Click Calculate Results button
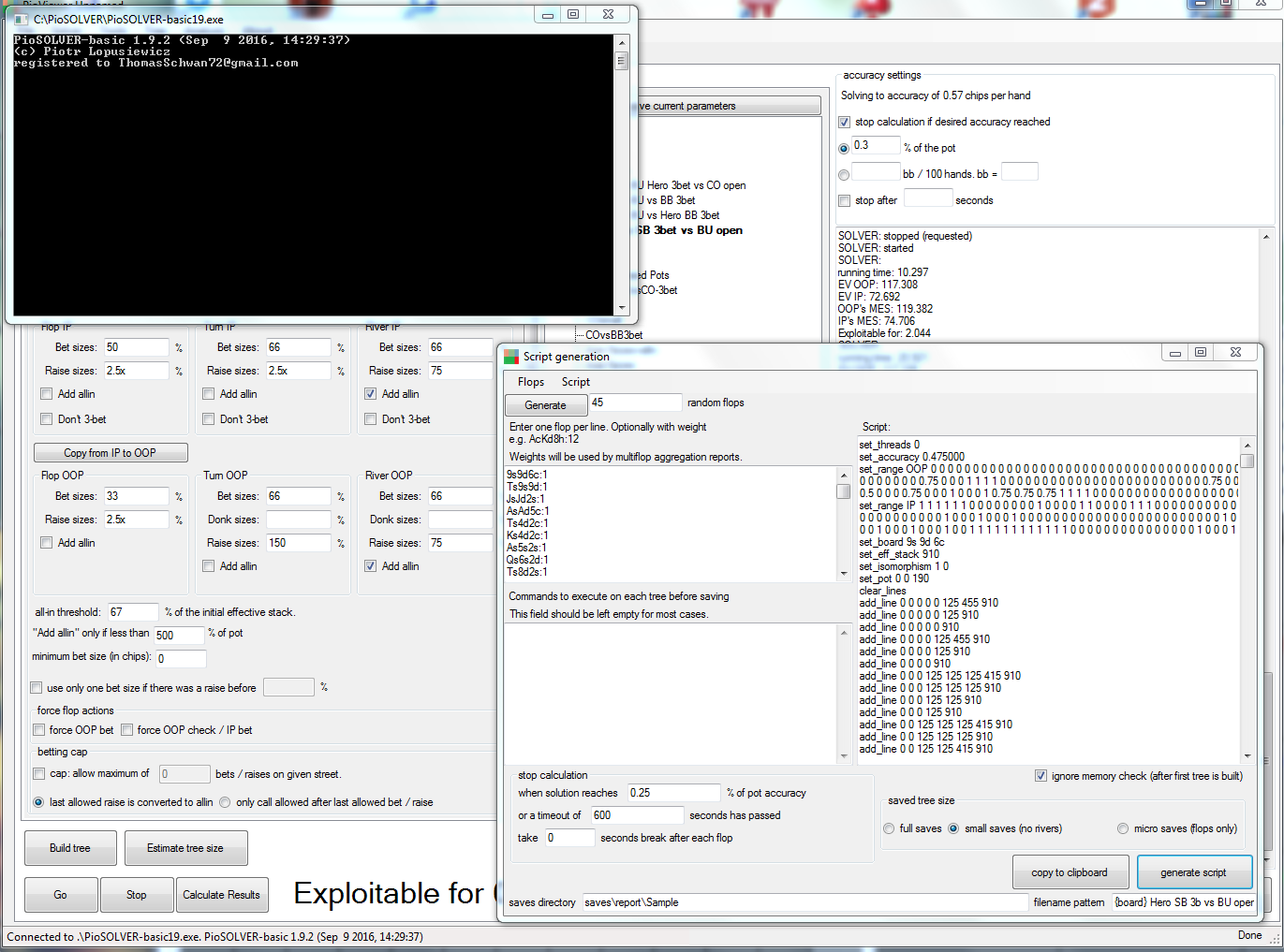 click(x=222, y=895)
